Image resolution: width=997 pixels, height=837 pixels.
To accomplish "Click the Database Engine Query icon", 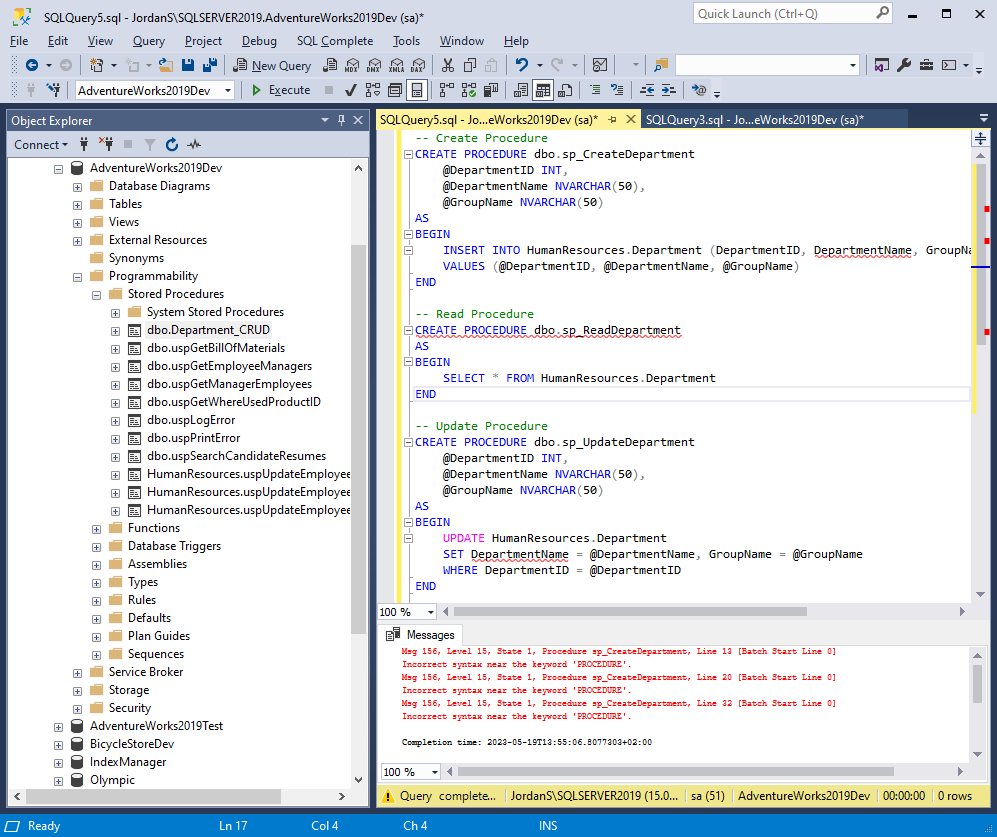I will tap(330, 65).
